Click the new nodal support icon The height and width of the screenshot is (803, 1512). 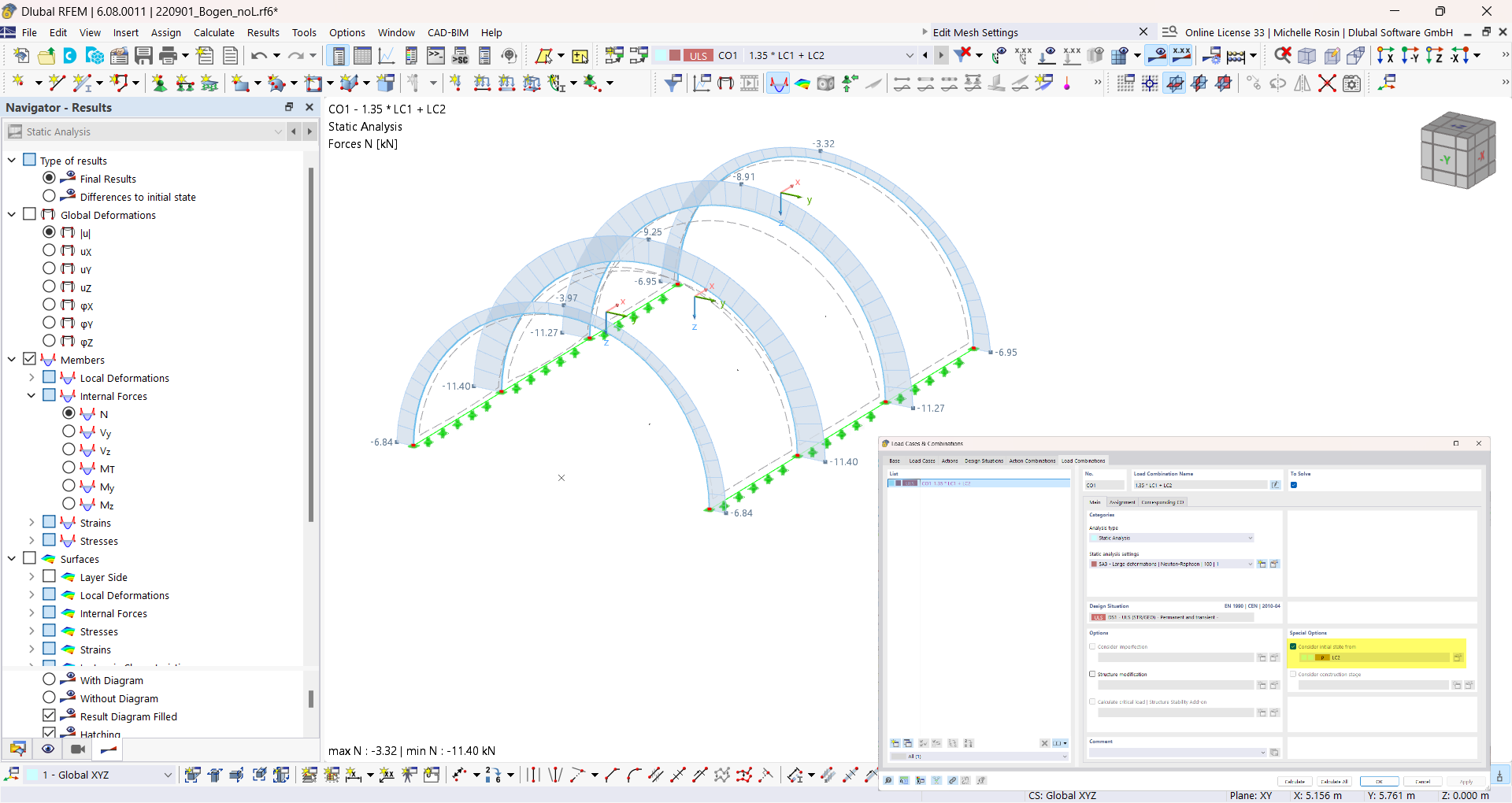pos(160,83)
